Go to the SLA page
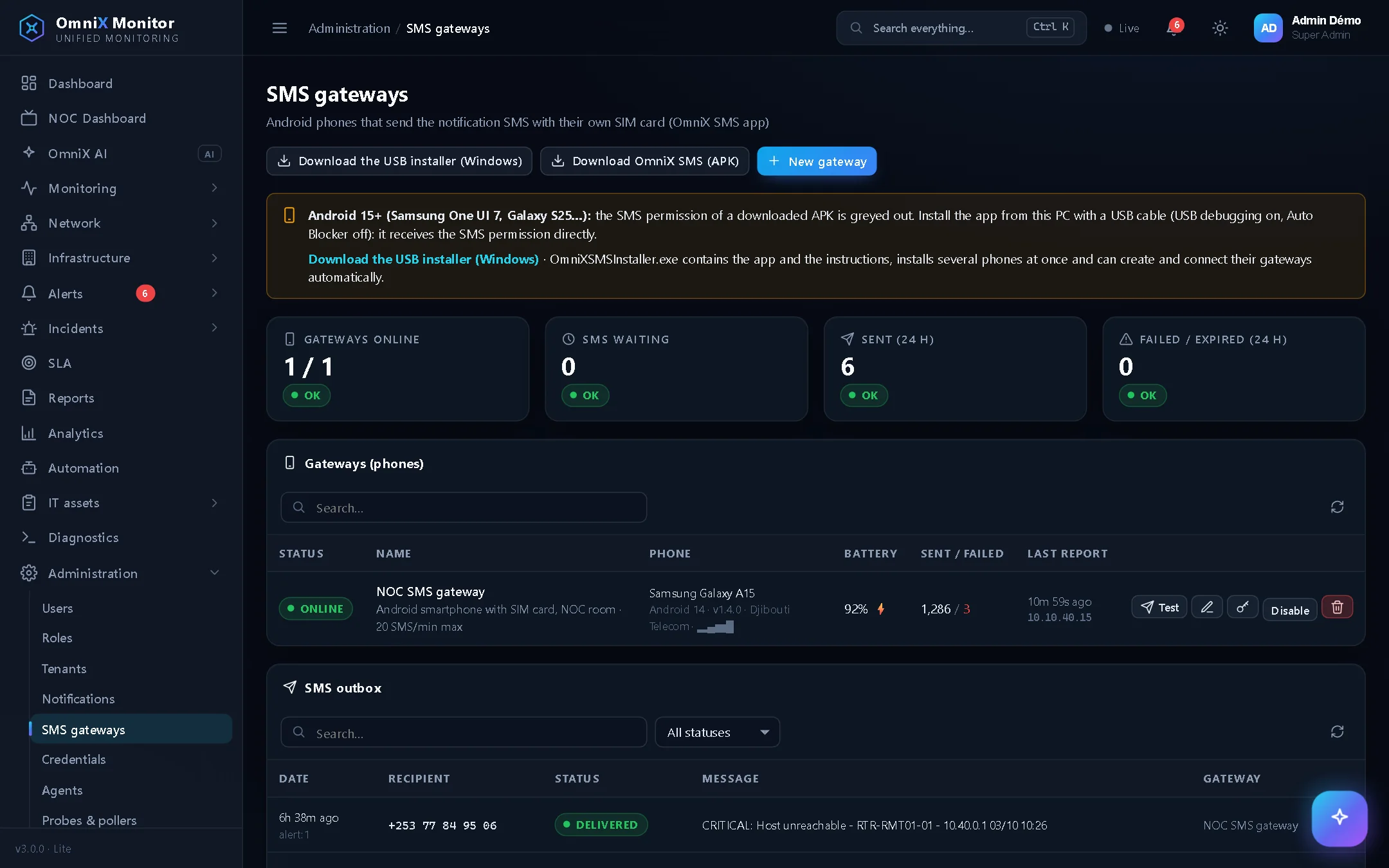1389x868 pixels. click(x=121, y=363)
